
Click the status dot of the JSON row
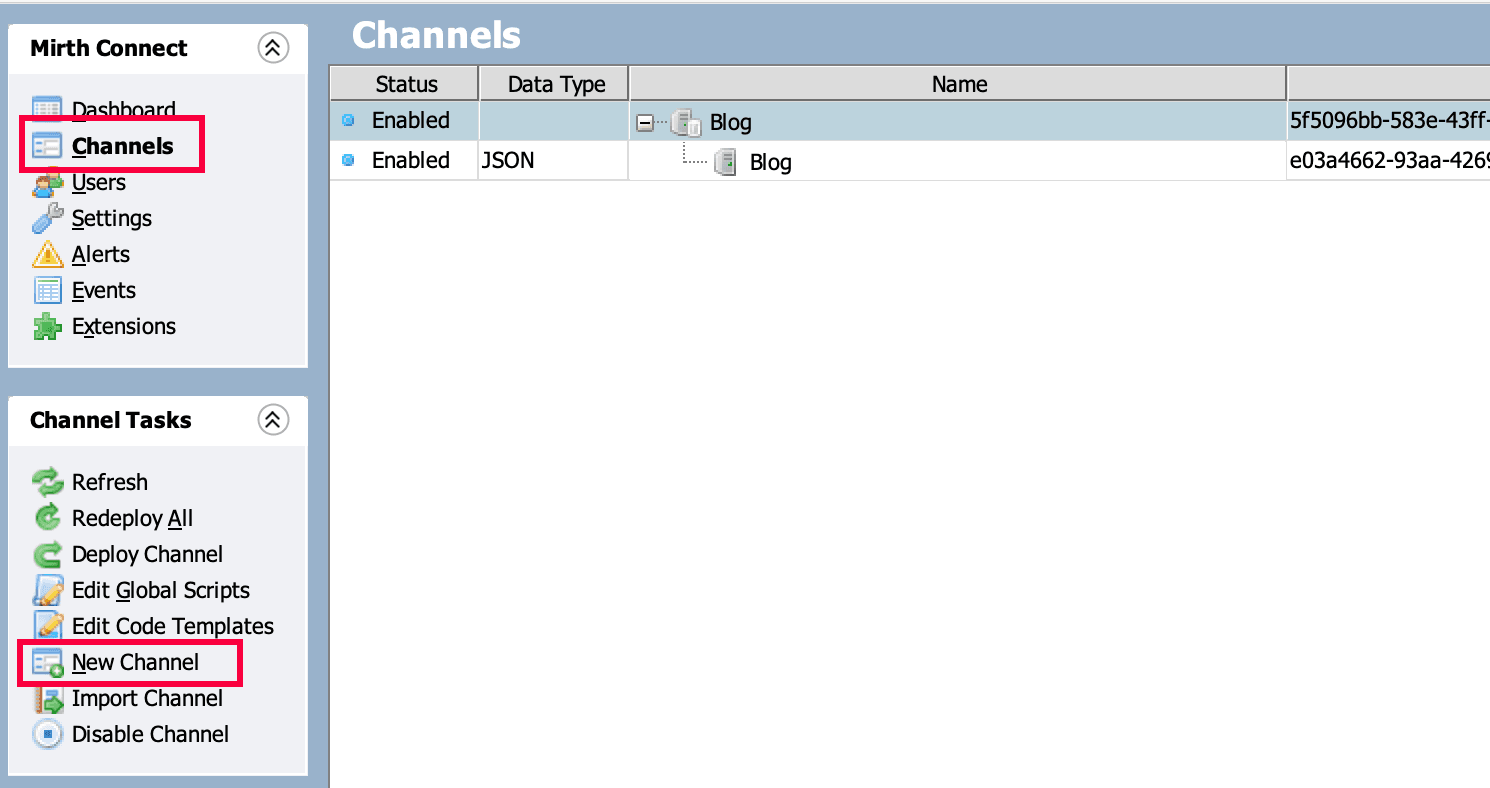tap(348, 160)
